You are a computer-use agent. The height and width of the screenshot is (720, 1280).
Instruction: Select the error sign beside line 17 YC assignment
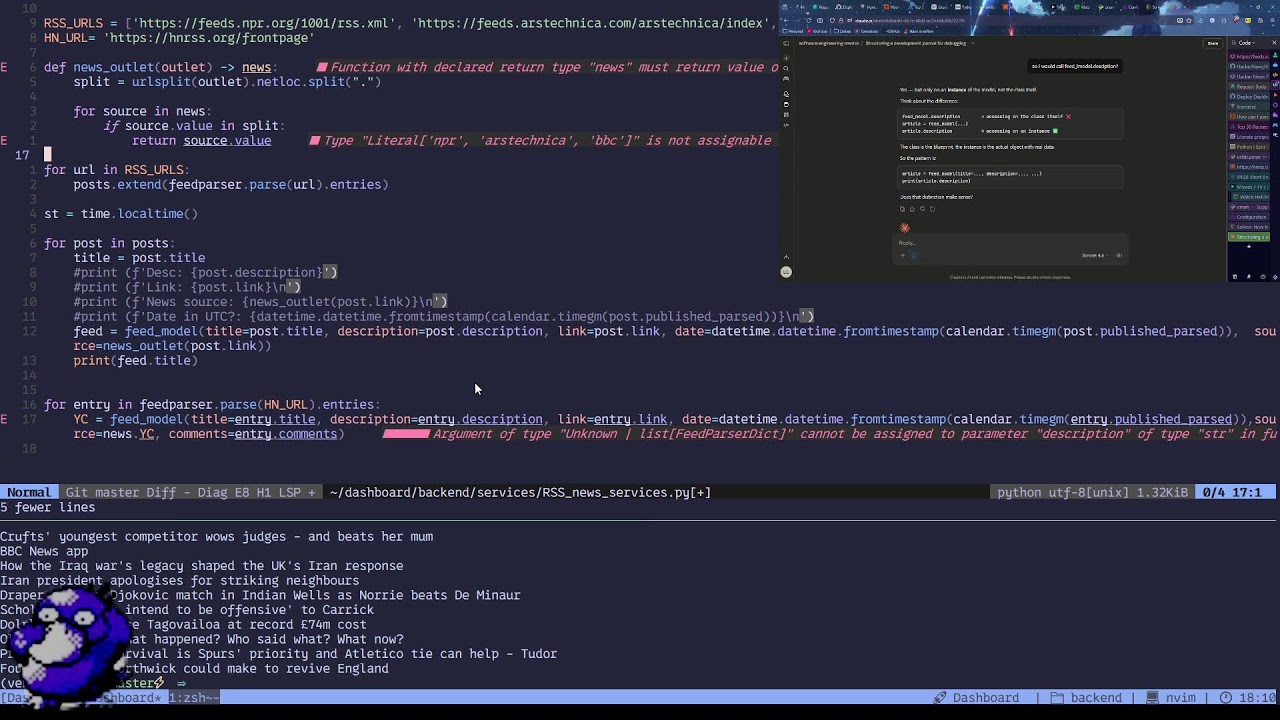tap(4, 419)
